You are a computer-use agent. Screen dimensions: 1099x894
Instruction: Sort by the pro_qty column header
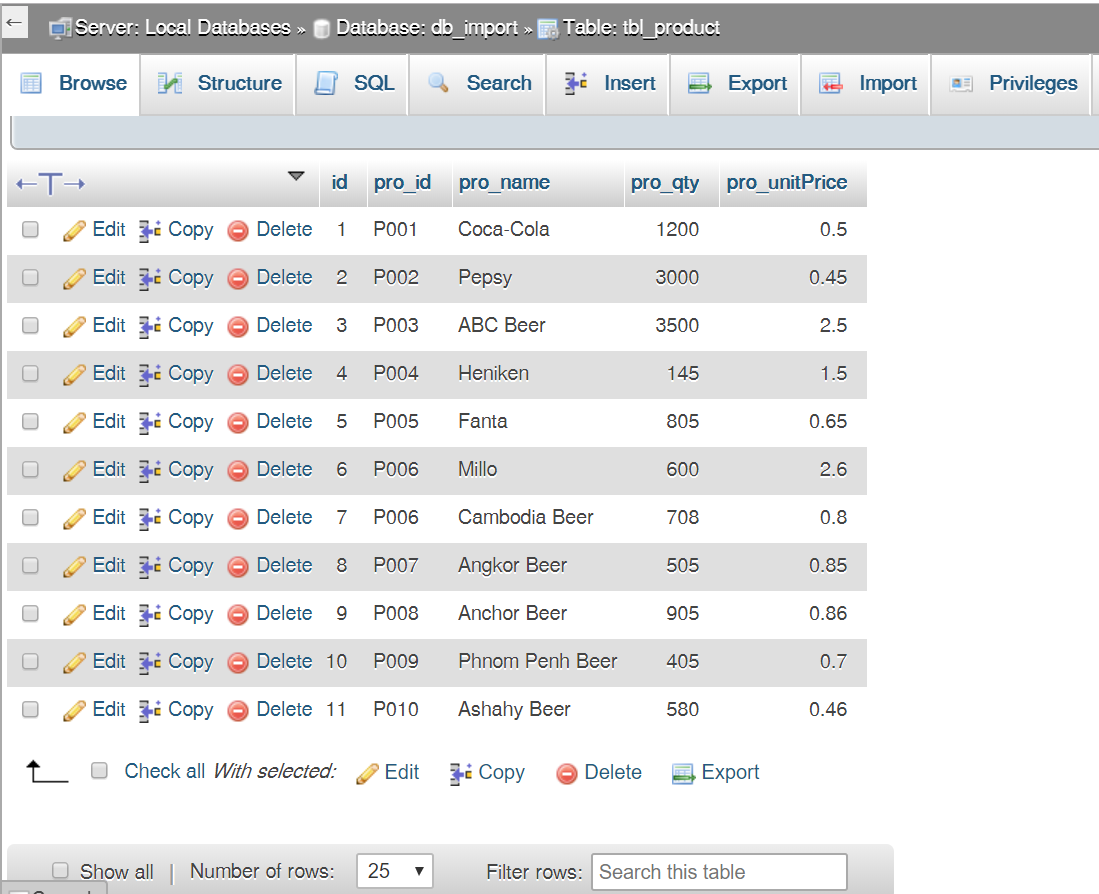click(x=664, y=183)
